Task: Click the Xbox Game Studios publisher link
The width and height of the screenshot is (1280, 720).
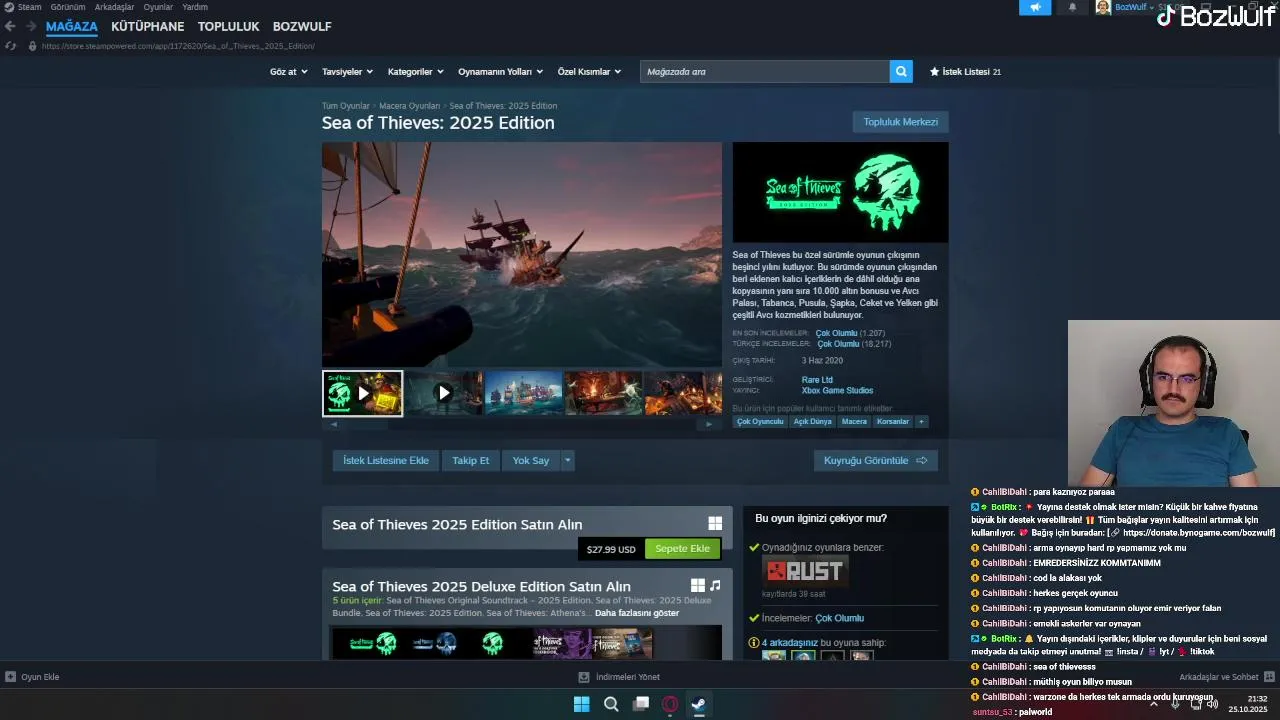Action: (x=837, y=390)
